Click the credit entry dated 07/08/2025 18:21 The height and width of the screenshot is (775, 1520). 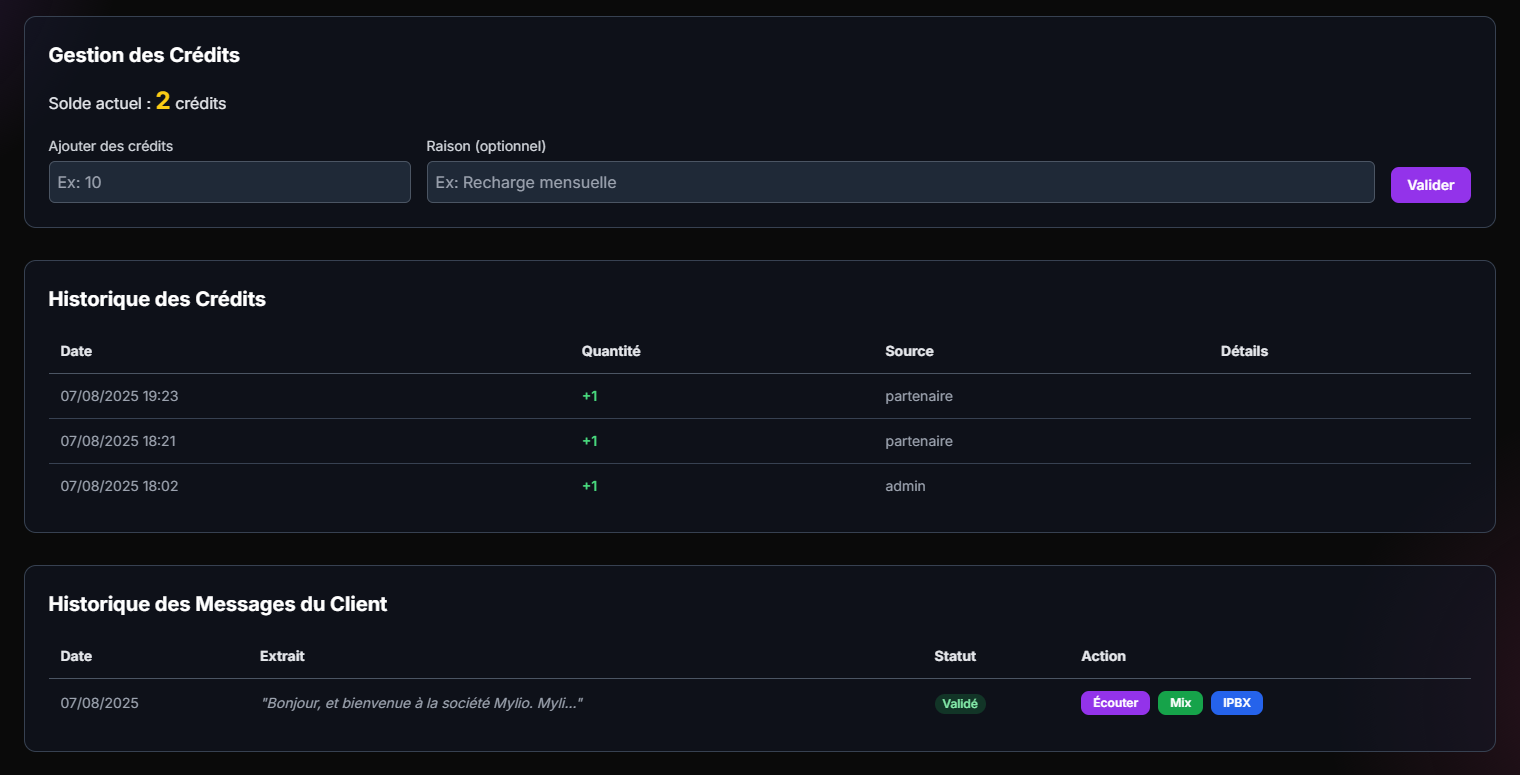[x=119, y=441]
